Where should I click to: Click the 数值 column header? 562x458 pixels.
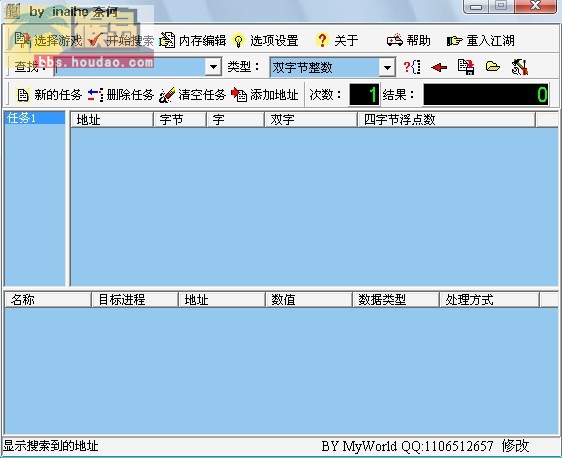309,300
